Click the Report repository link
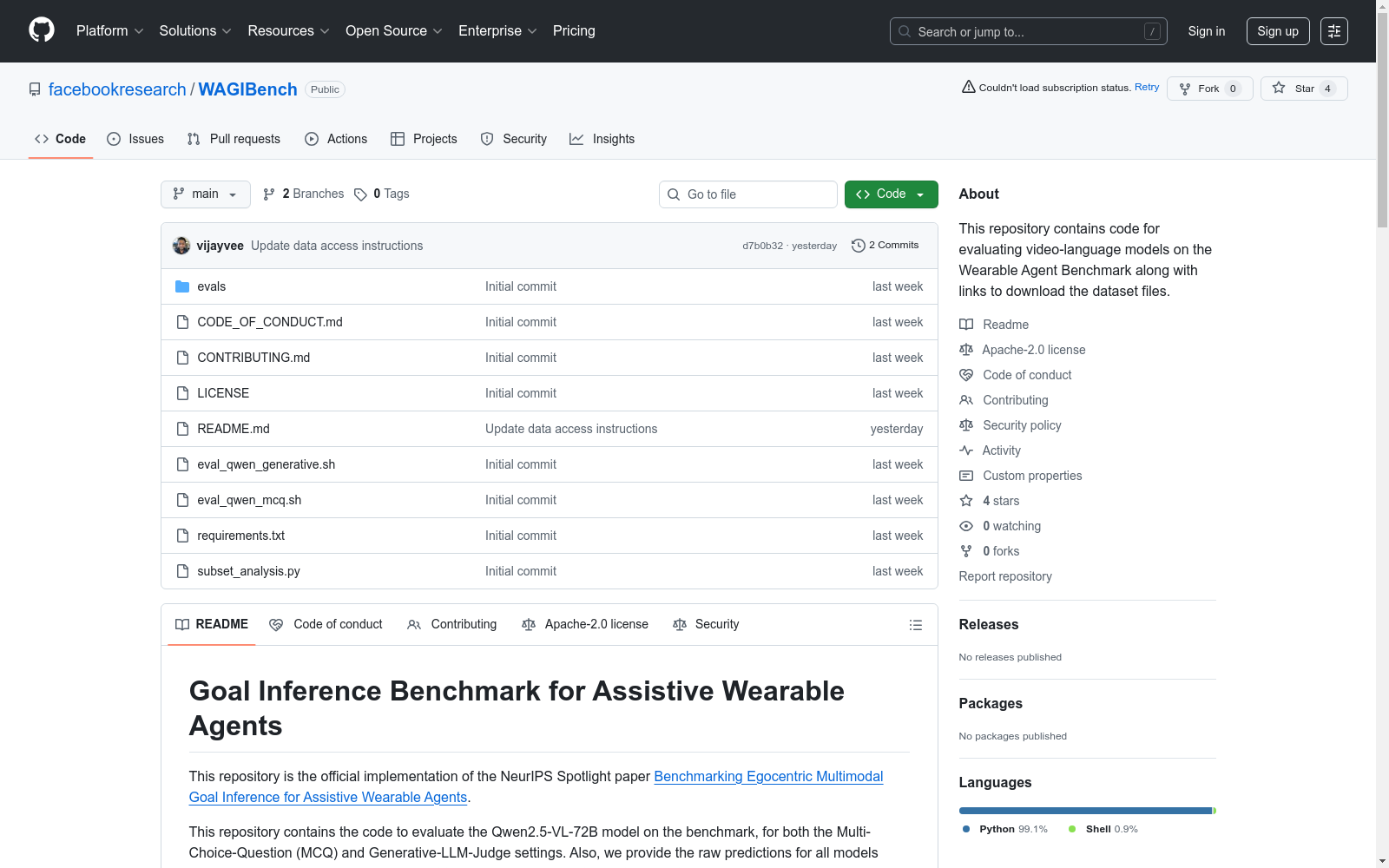The width and height of the screenshot is (1389, 868). coord(1005,576)
